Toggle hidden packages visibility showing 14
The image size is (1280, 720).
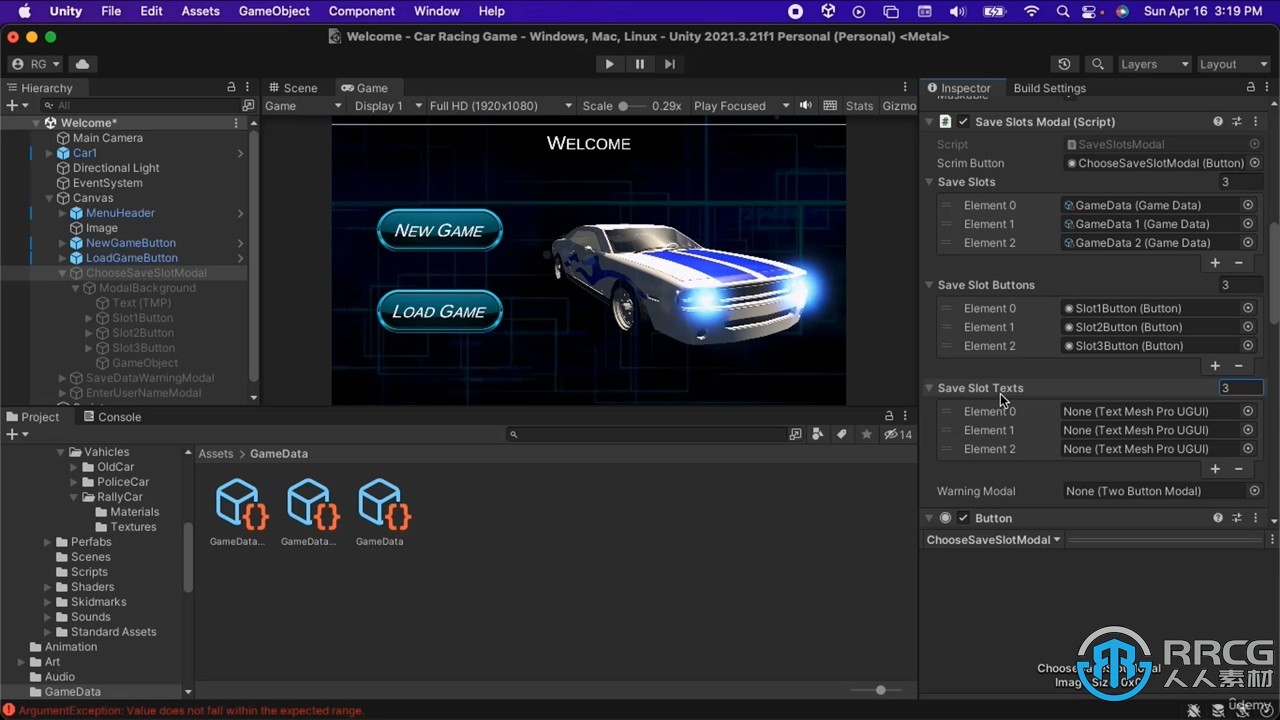pyautogui.click(x=898, y=434)
